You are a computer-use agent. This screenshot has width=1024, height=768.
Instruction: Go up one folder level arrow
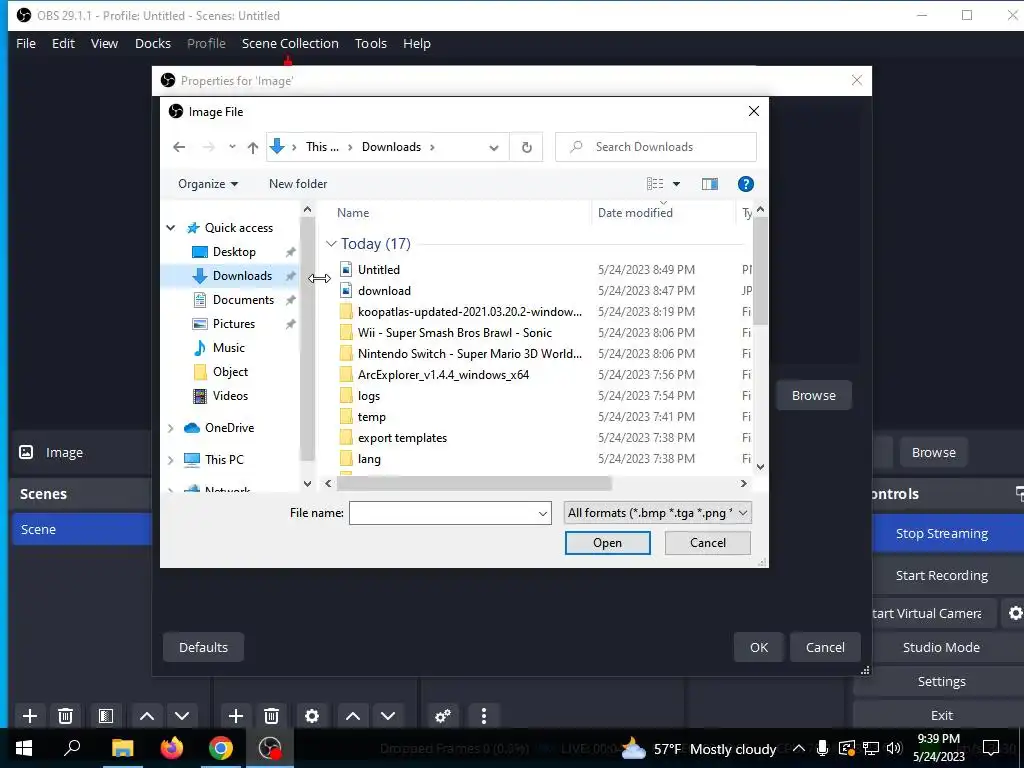(x=253, y=148)
